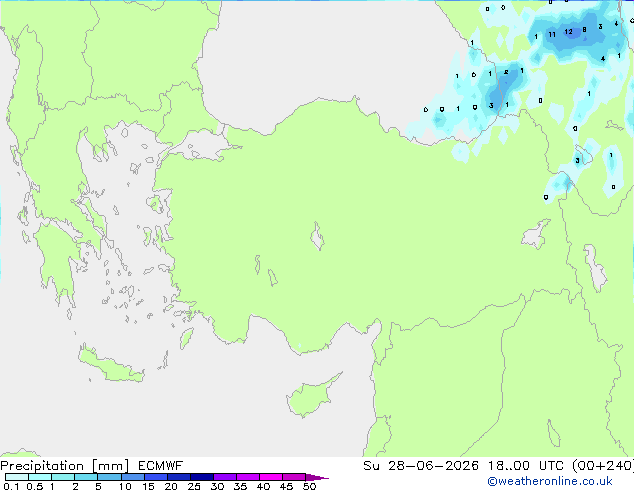634x490 pixels.
Task: Click the 'Precipitation [mm]' title text
Action: (x=65, y=466)
